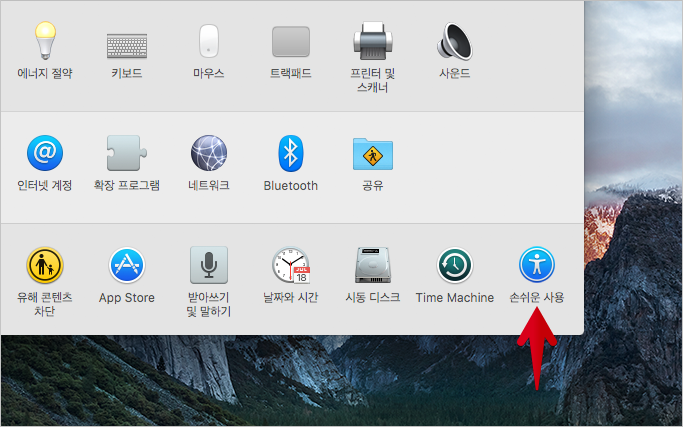The height and width of the screenshot is (427, 683).
Task: Click the Time Machine text label
Action: coord(455,298)
